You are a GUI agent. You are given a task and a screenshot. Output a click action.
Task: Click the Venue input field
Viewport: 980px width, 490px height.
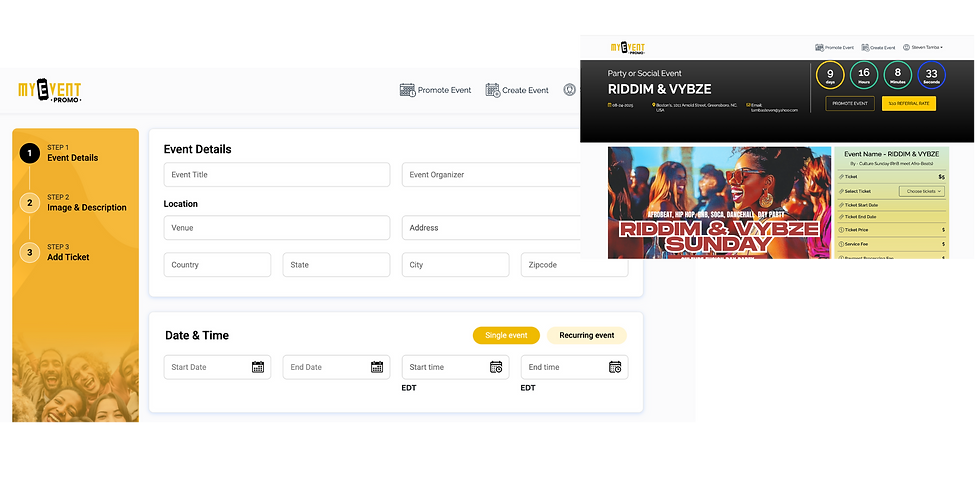point(277,228)
